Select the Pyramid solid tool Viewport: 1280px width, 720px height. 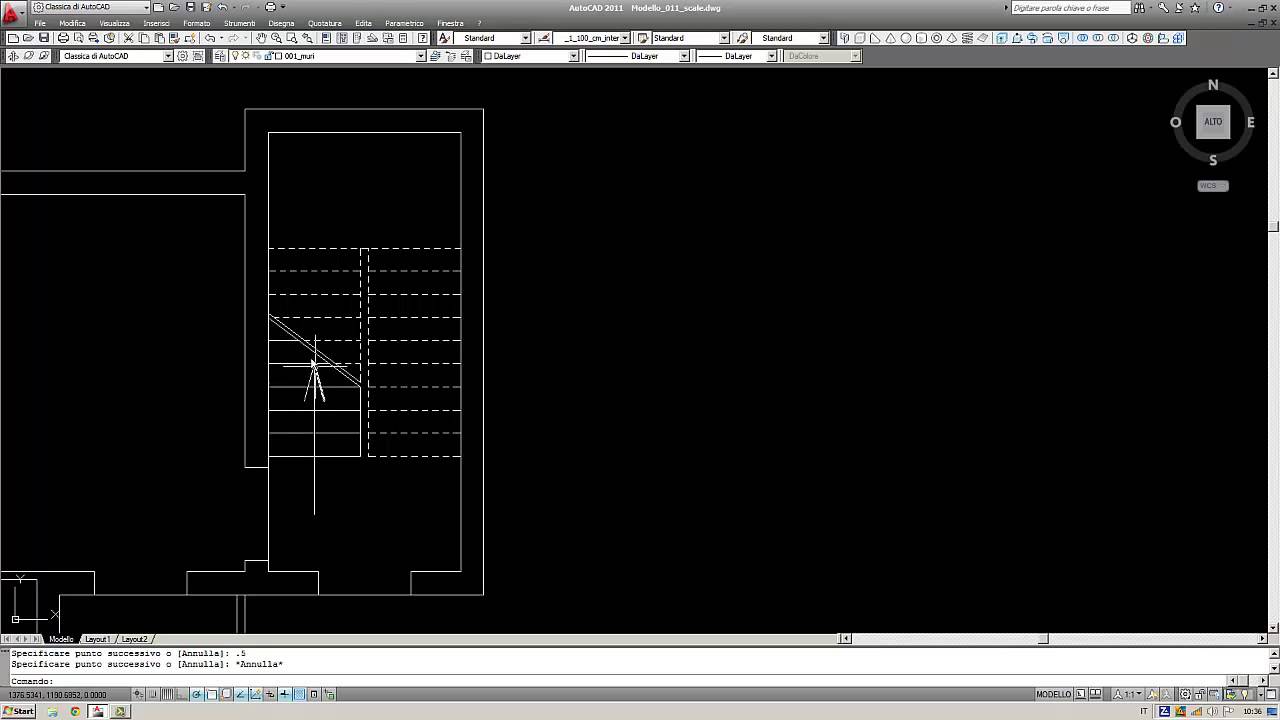pyautogui.click(x=951, y=38)
